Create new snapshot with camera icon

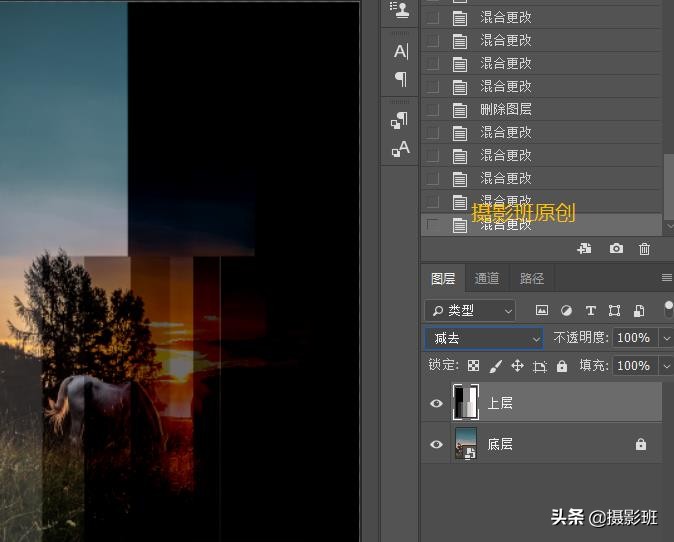(x=616, y=248)
